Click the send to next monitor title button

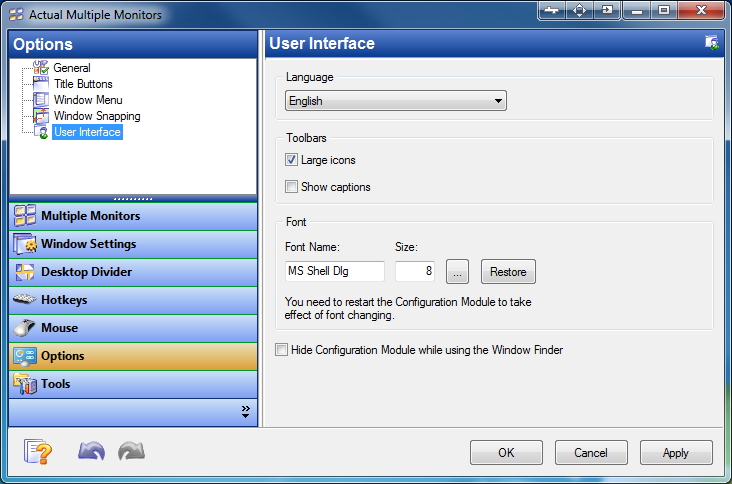pyautogui.click(x=607, y=10)
